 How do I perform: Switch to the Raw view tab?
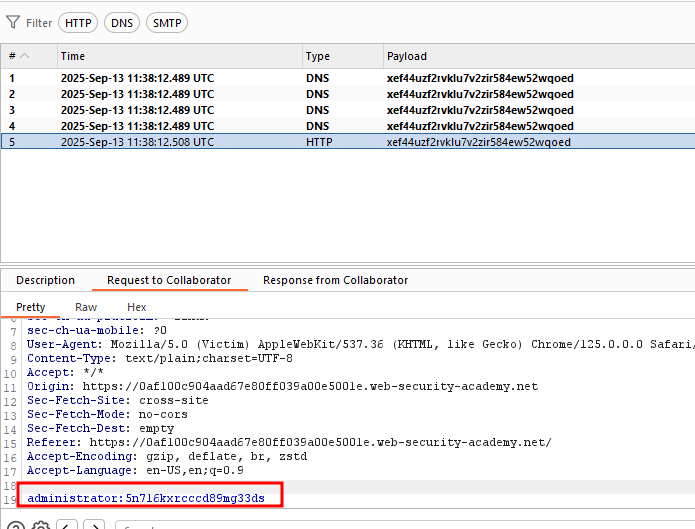(x=86, y=307)
